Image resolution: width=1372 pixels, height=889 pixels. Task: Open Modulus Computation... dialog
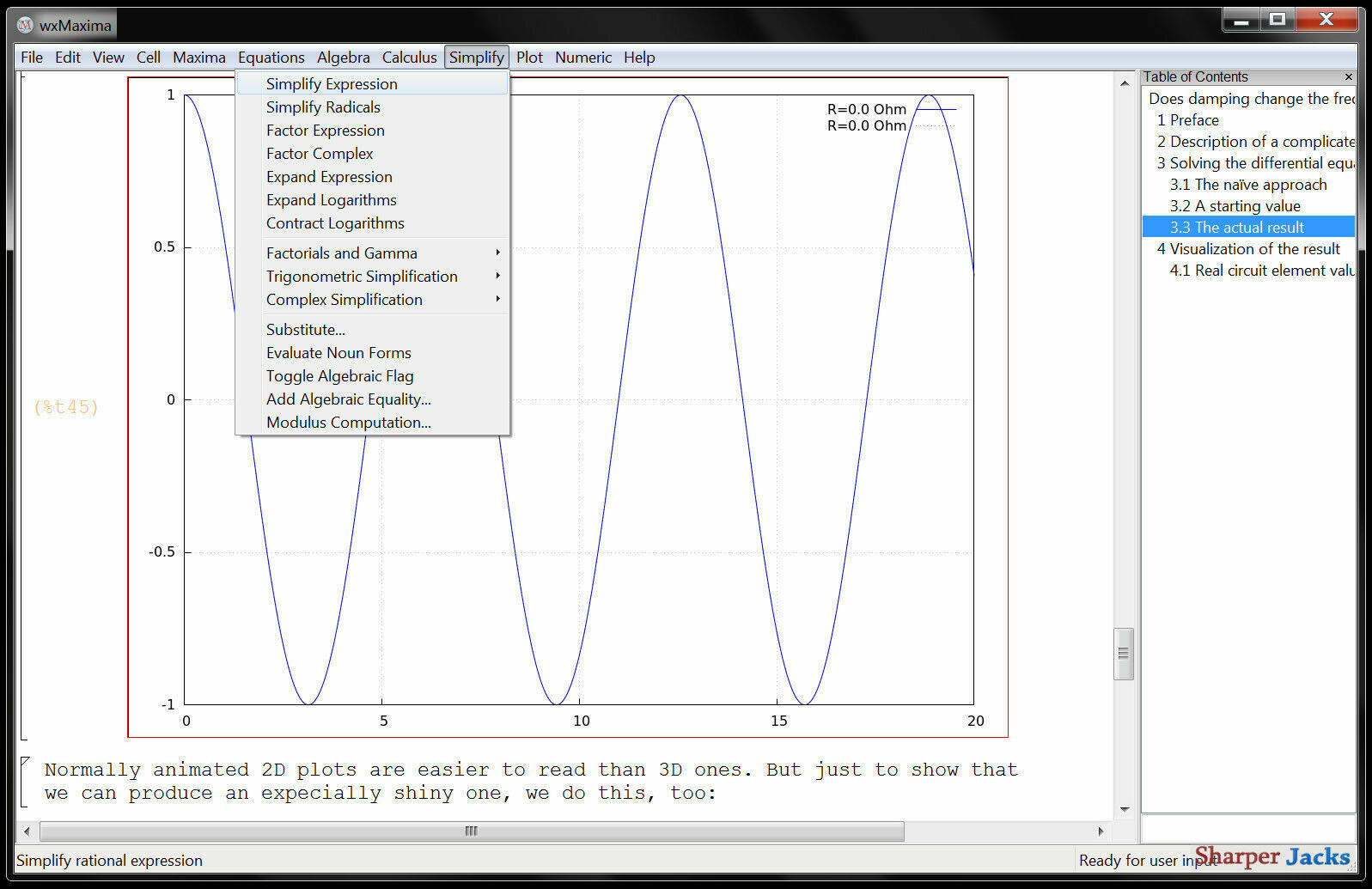[x=373, y=423]
